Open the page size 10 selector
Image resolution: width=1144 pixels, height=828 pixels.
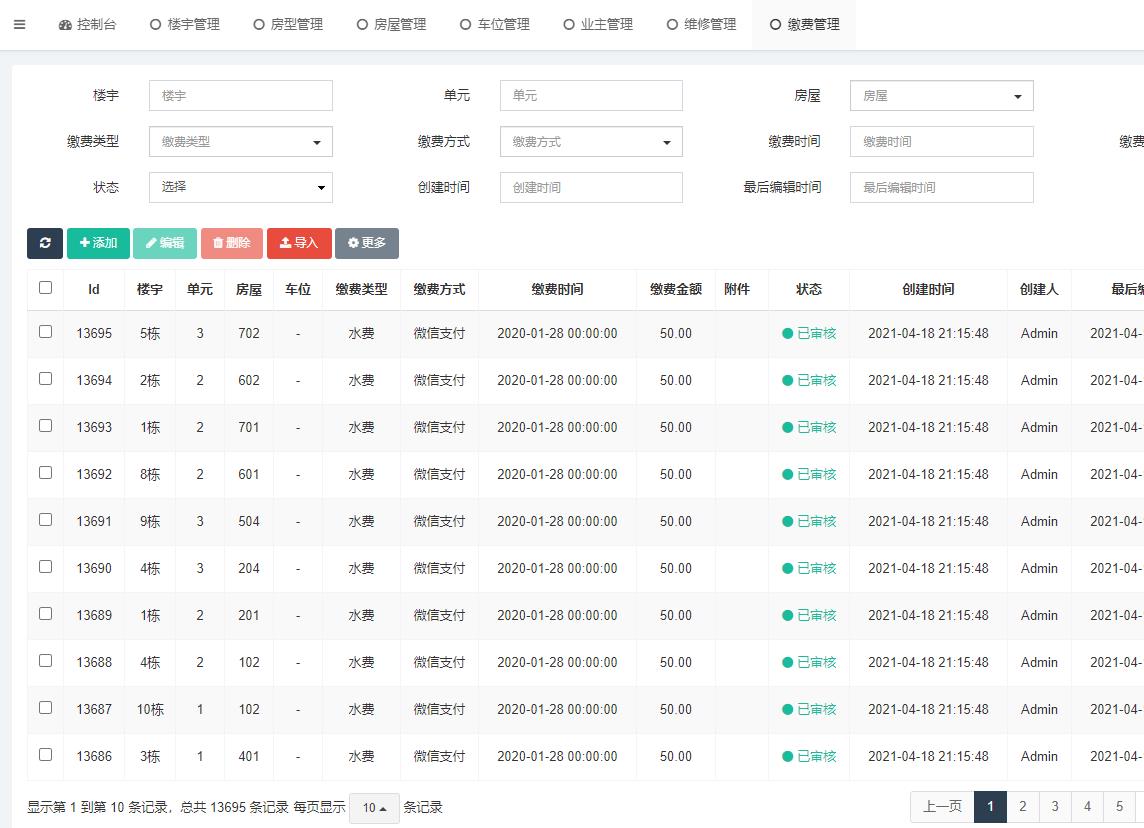point(374,808)
